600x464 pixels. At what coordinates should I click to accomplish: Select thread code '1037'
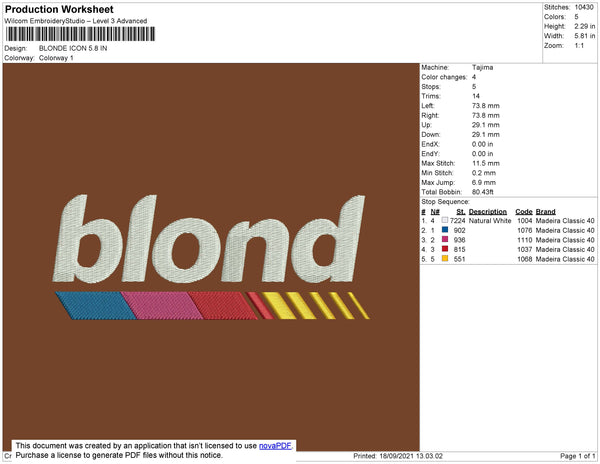(x=525, y=249)
